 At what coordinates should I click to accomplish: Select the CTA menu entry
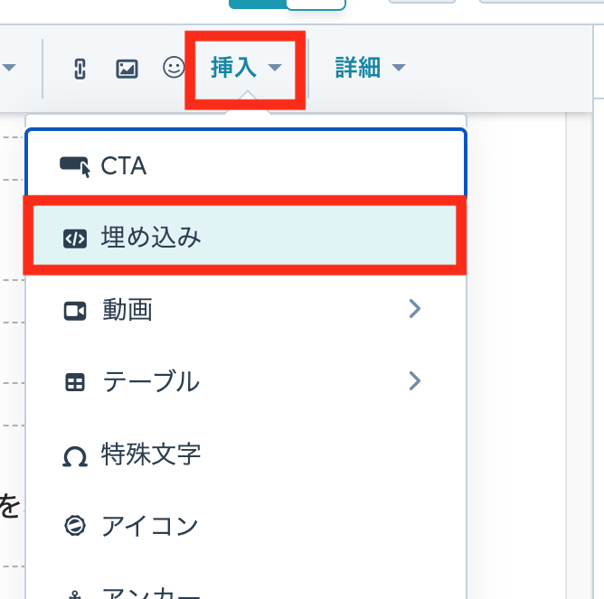(124, 166)
